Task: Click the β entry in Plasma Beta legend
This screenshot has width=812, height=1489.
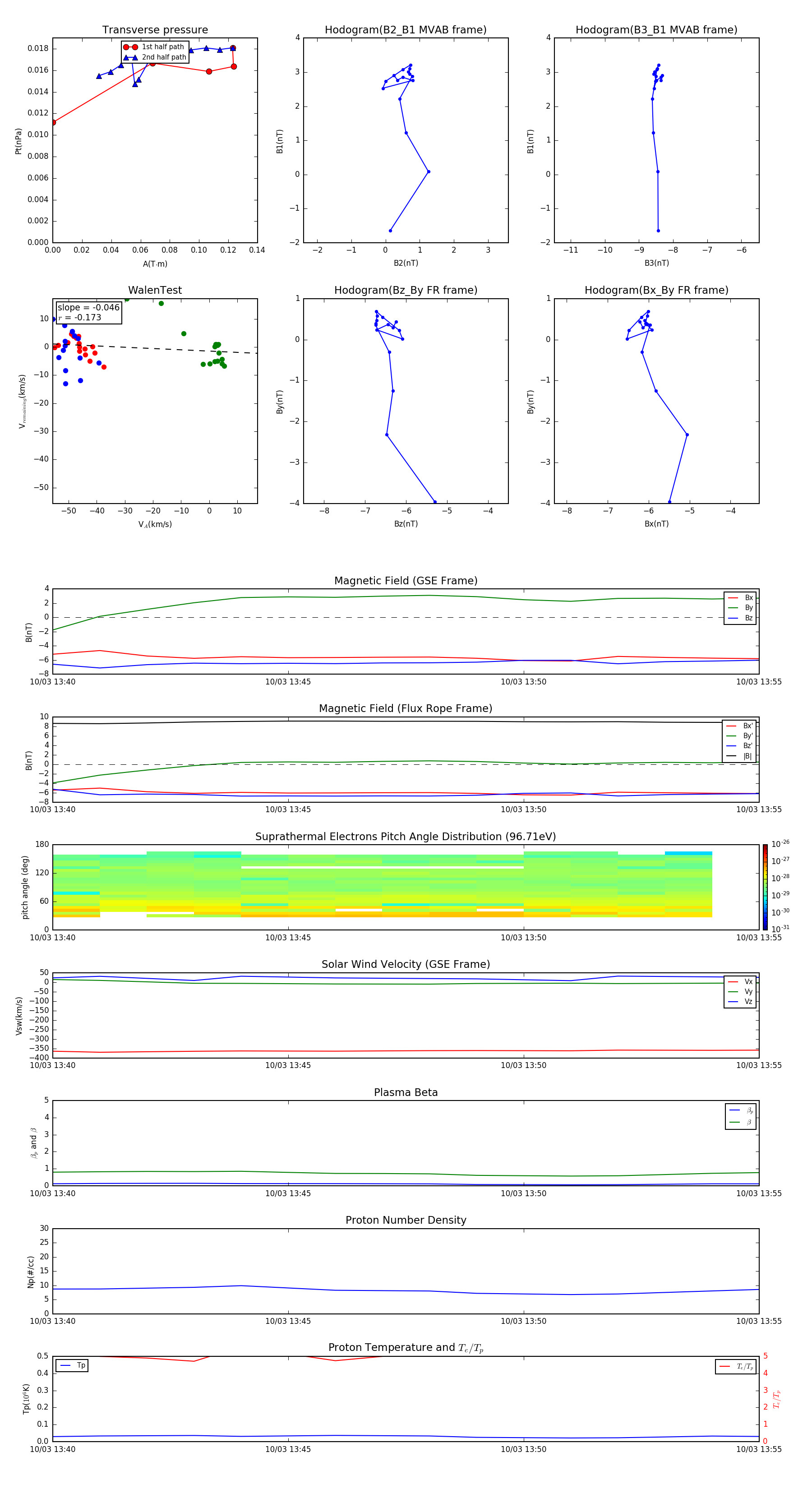Action: point(741,1122)
